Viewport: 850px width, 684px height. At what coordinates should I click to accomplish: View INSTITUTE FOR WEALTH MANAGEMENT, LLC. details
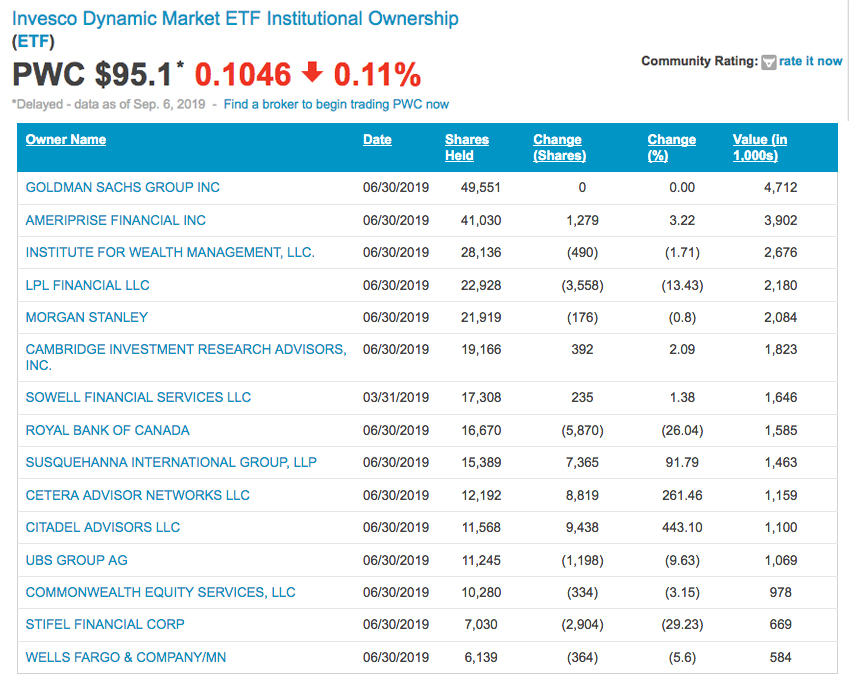pos(170,253)
